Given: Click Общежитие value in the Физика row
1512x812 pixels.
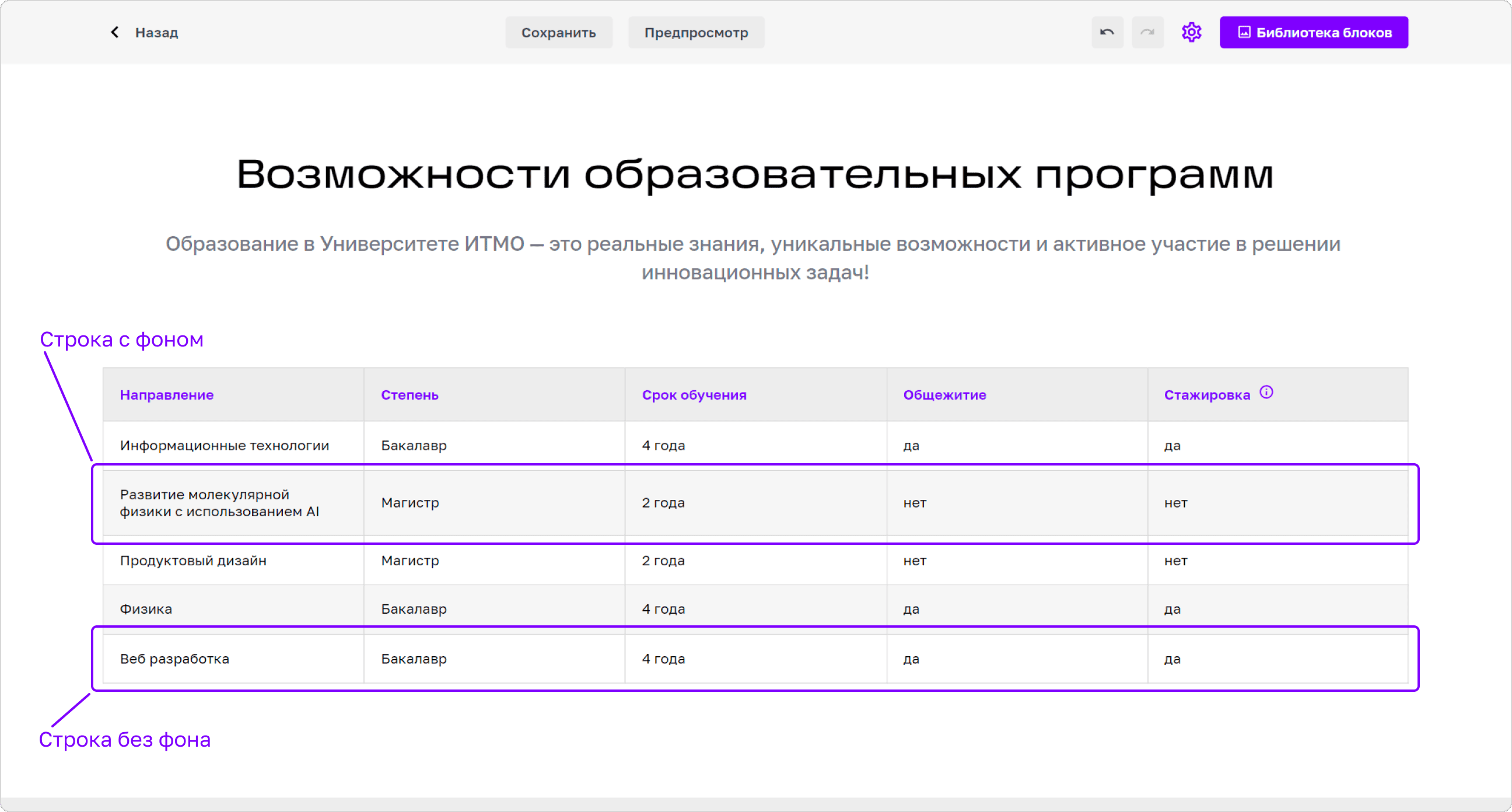Looking at the screenshot, I should 911,609.
